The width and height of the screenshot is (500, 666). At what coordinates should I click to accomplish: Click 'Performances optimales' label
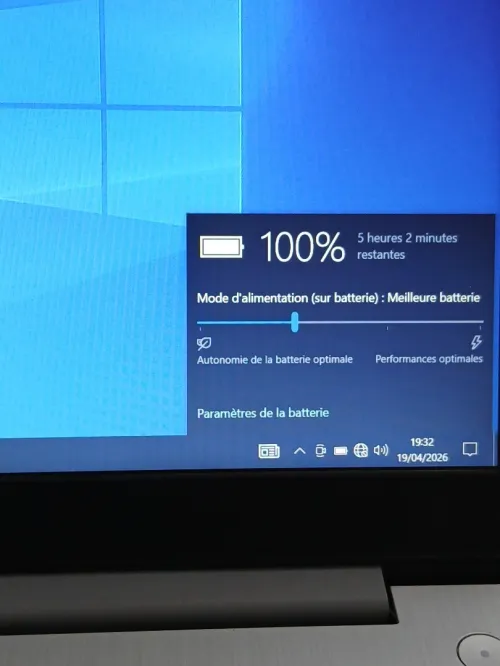pyautogui.click(x=429, y=359)
